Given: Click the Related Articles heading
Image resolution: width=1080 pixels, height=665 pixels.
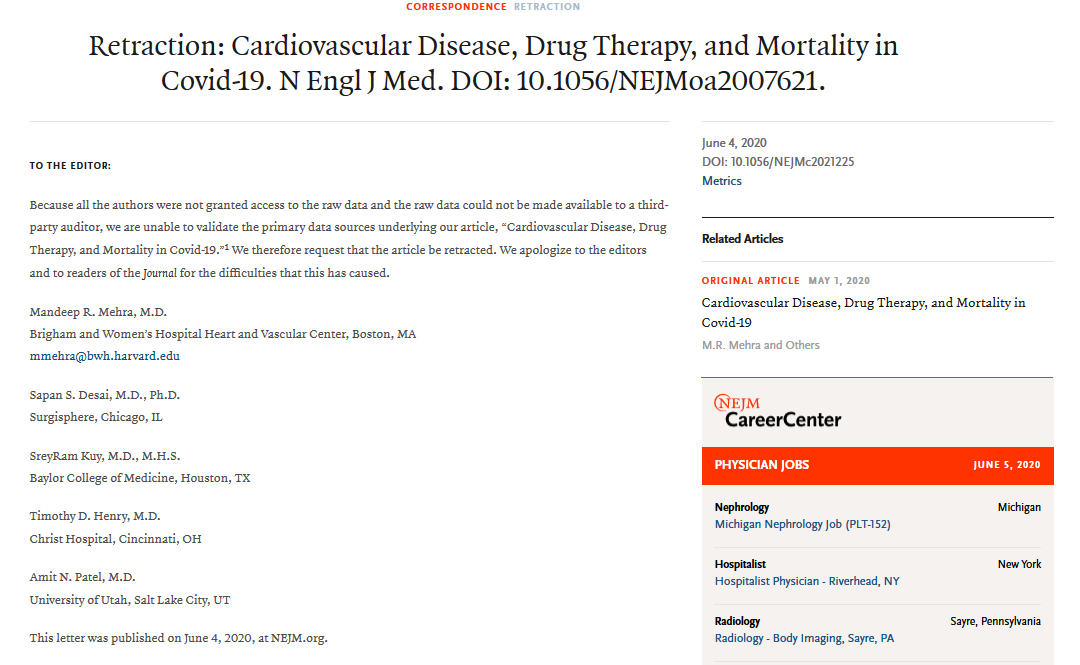Looking at the screenshot, I should 742,239.
